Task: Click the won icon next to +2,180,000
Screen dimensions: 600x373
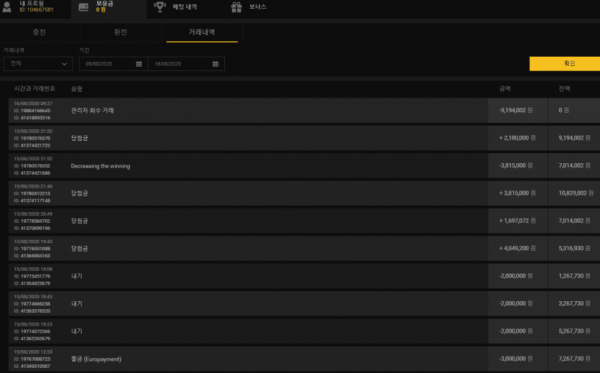Action: (x=533, y=138)
